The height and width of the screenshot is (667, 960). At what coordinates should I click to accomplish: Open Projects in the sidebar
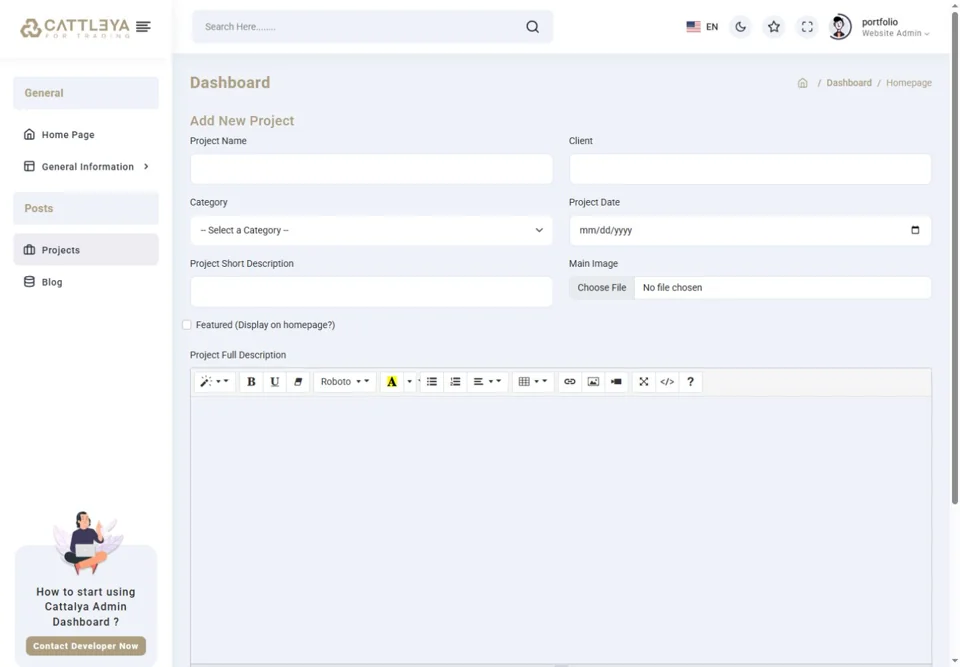click(x=86, y=250)
